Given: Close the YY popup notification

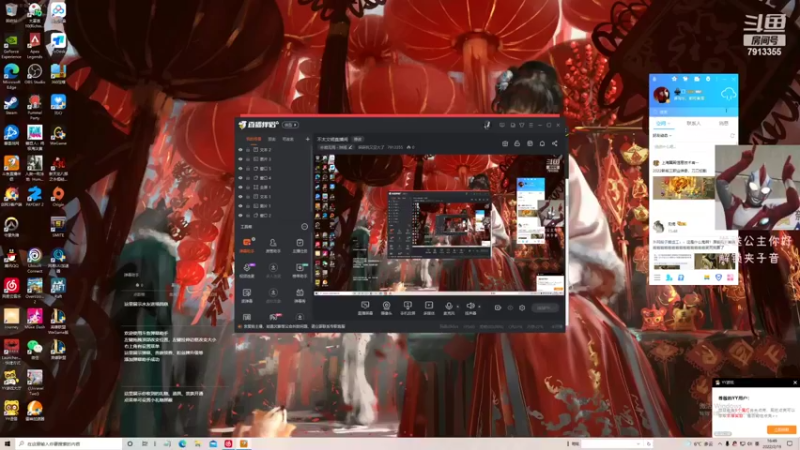Looking at the screenshot, I should [795, 382].
